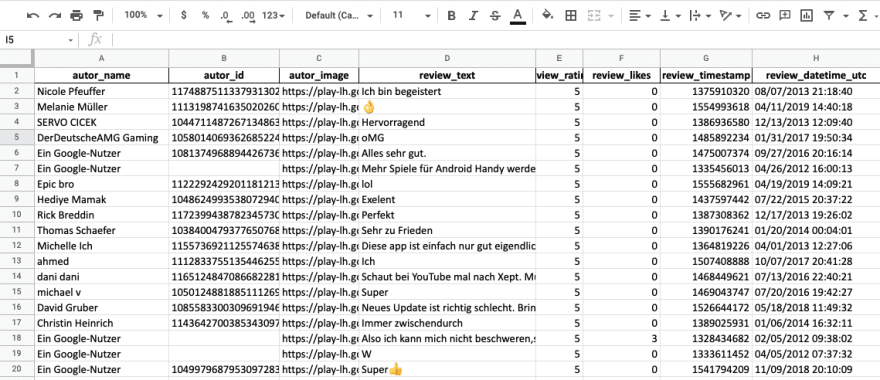The image size is (880, 380).
Task: Select the cell Immer zwischendurch
Action: 447,323
